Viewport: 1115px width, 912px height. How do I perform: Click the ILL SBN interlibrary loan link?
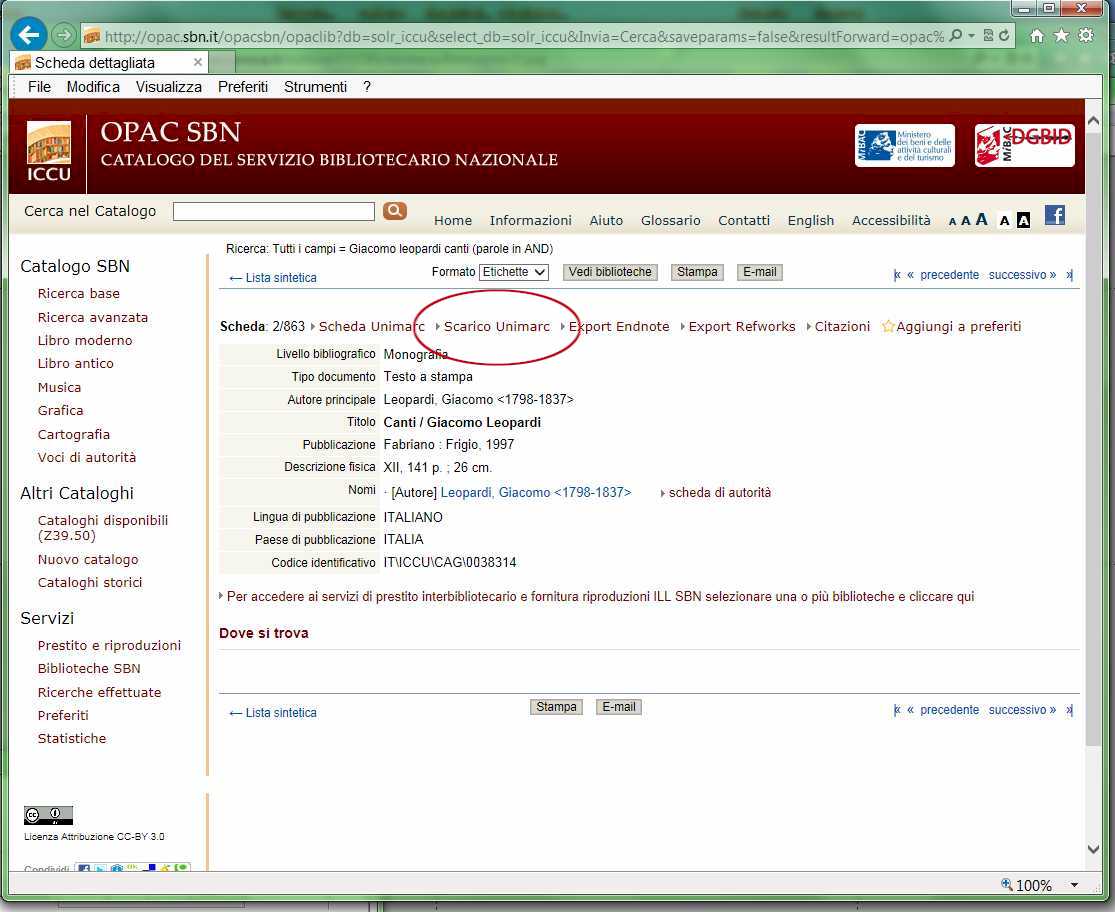click(x=600, y=596)
